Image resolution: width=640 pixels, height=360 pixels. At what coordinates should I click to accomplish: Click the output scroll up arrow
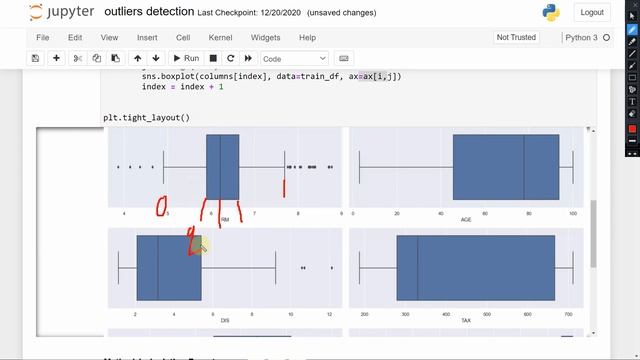click(593, 131)
